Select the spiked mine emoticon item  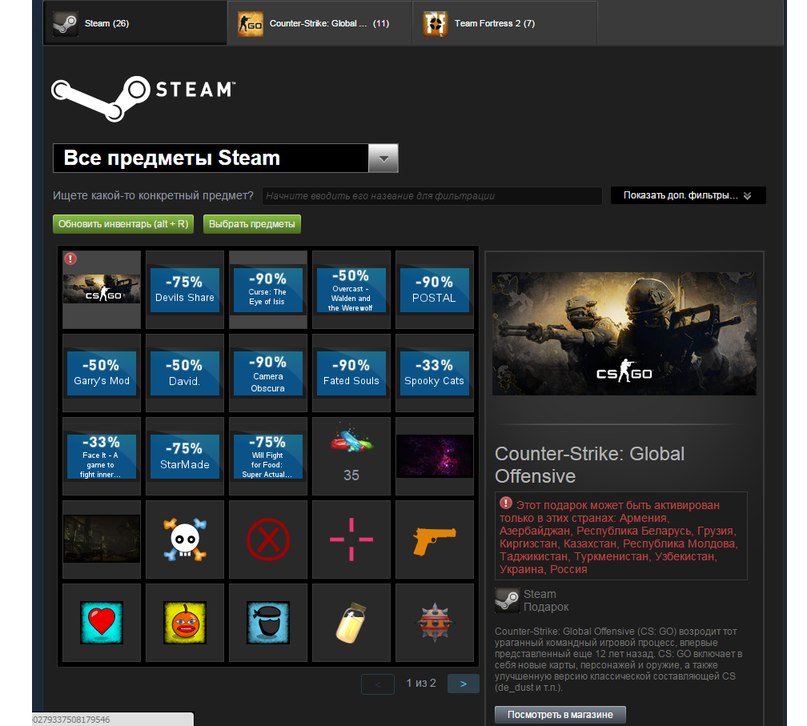click(434, 623)
